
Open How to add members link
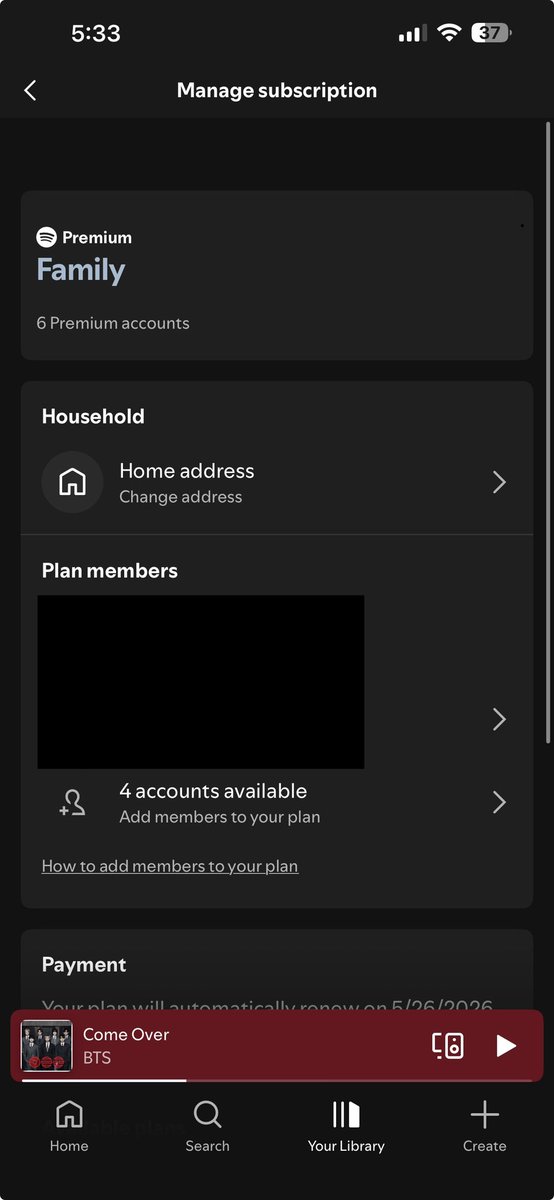point(170,866)
